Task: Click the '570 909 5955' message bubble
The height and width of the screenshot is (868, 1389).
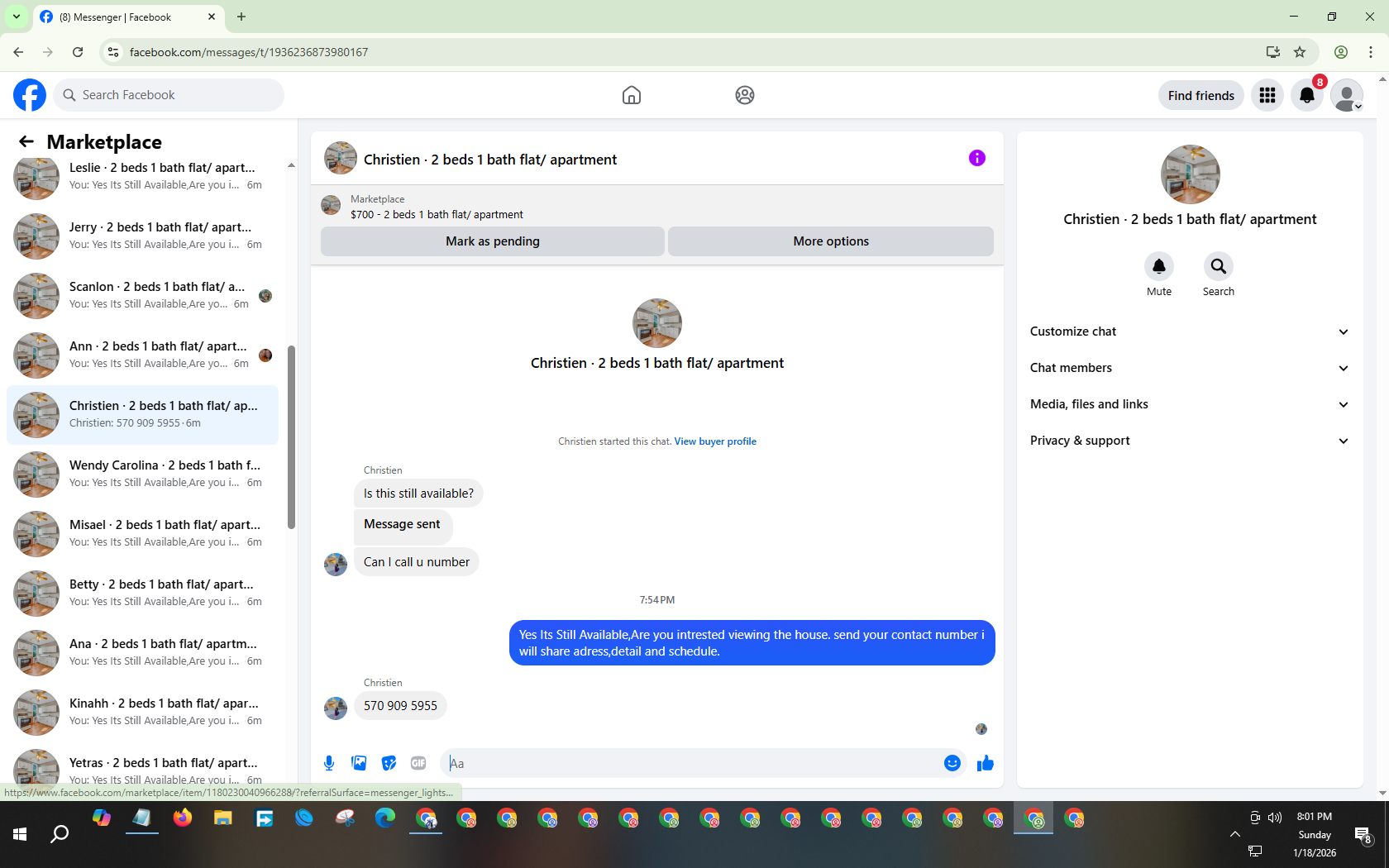Action: tap(400, 706)
